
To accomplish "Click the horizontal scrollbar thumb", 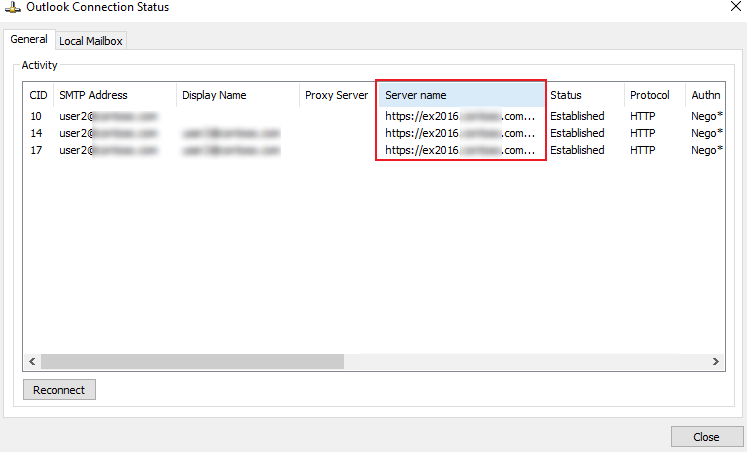I will coord(192,361).
